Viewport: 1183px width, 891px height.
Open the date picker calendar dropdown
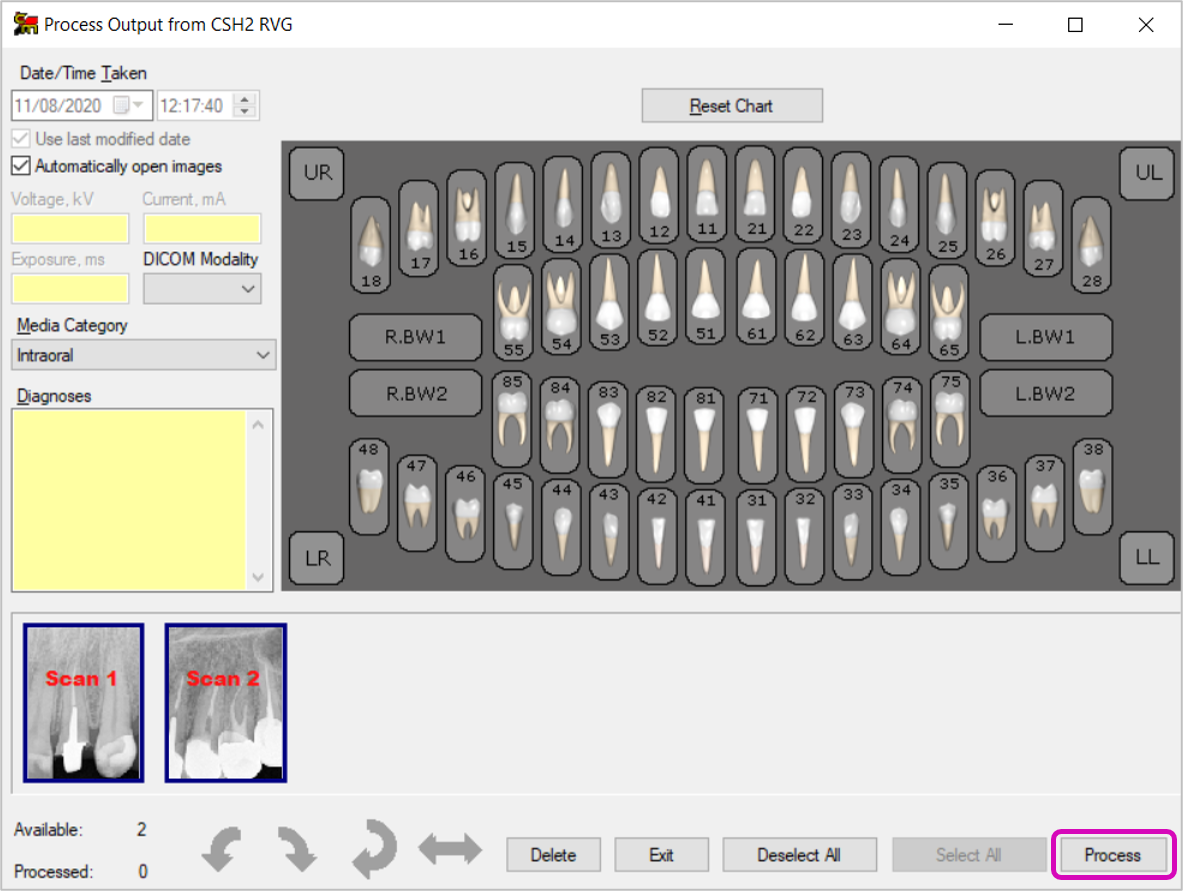pyautogui.click(x=129, y=106)
